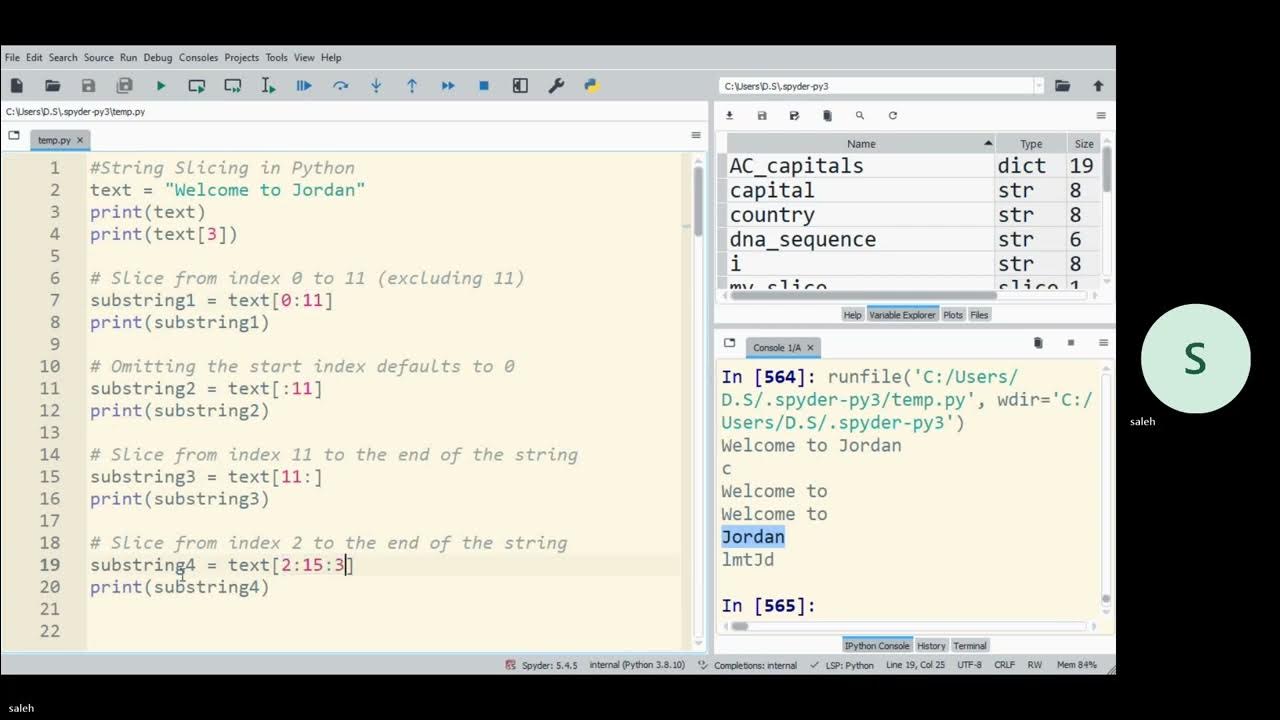Screen dimensions: 1280x720
Task: Sort variables by the Size column
Action: pyautogui.click(x=1084, y=144)
